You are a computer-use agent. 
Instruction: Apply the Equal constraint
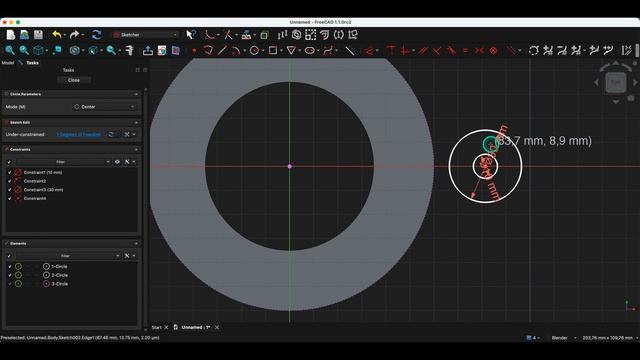tap(465, 51)
